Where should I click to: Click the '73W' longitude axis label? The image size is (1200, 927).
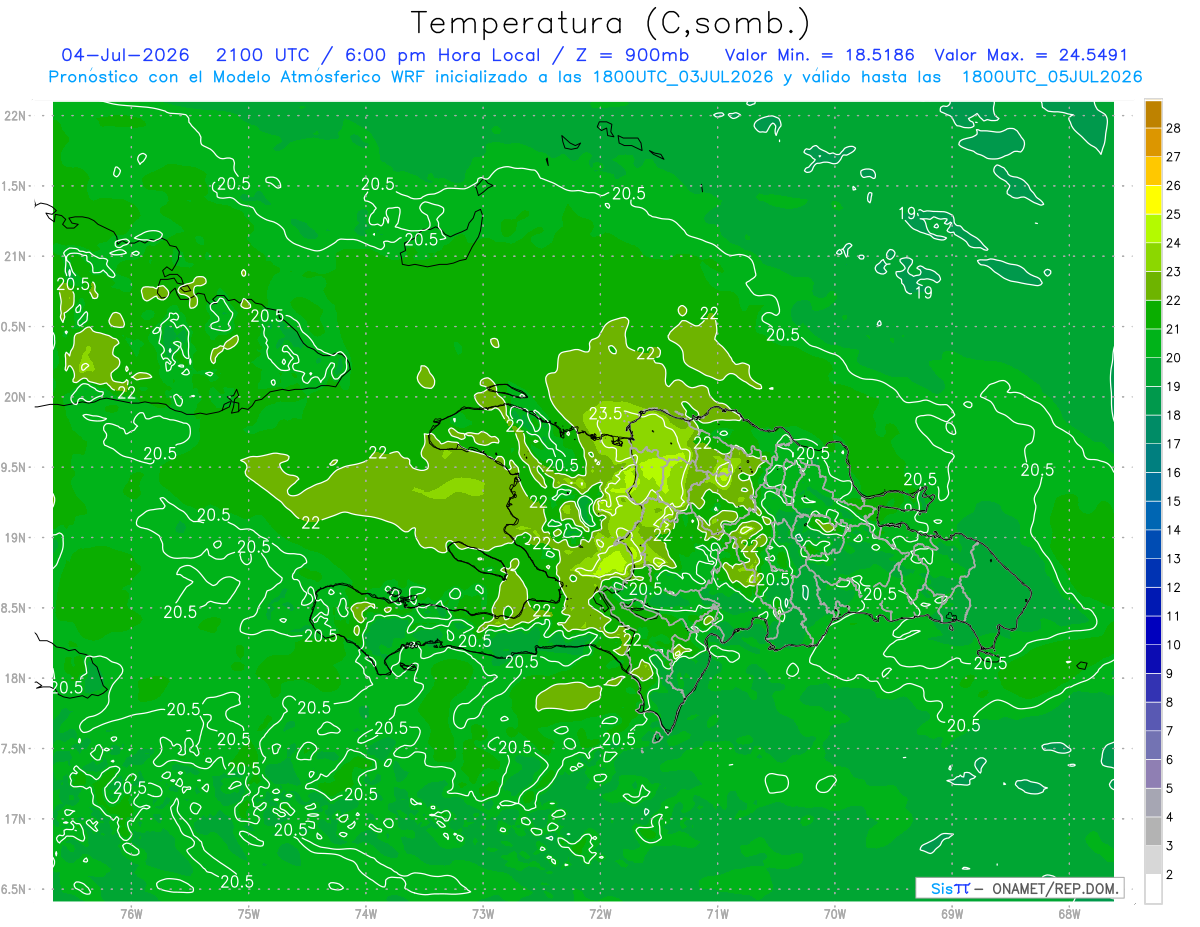[x=483, y=913]
